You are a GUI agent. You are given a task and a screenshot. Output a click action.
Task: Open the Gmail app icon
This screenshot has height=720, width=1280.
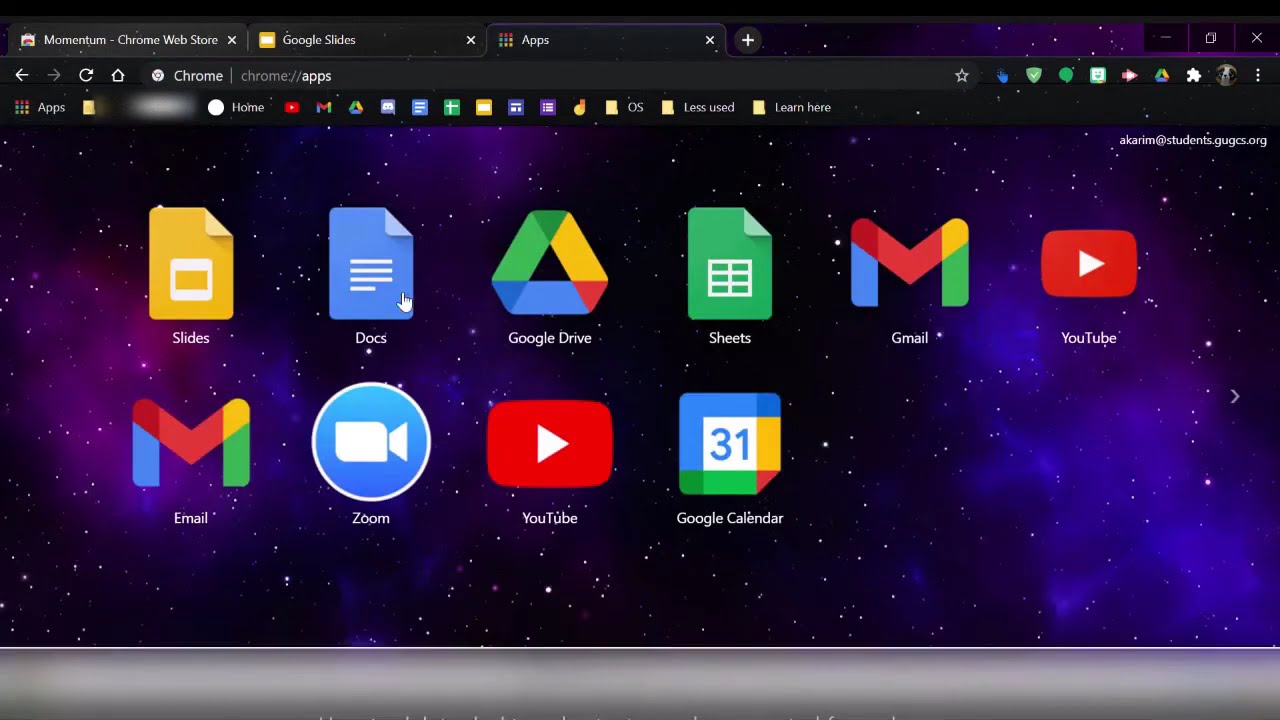pyautogui.click(x=910, y=263)
